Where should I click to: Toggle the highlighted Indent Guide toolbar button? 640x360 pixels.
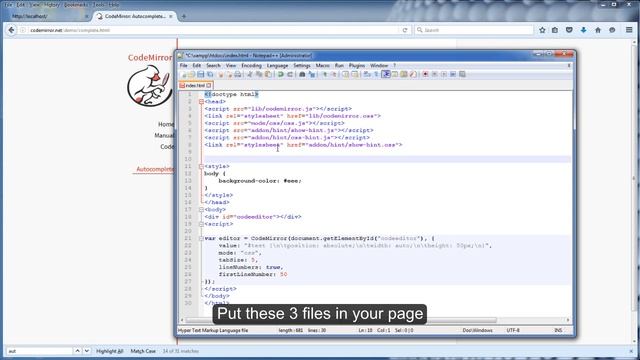tap(385, 74)
